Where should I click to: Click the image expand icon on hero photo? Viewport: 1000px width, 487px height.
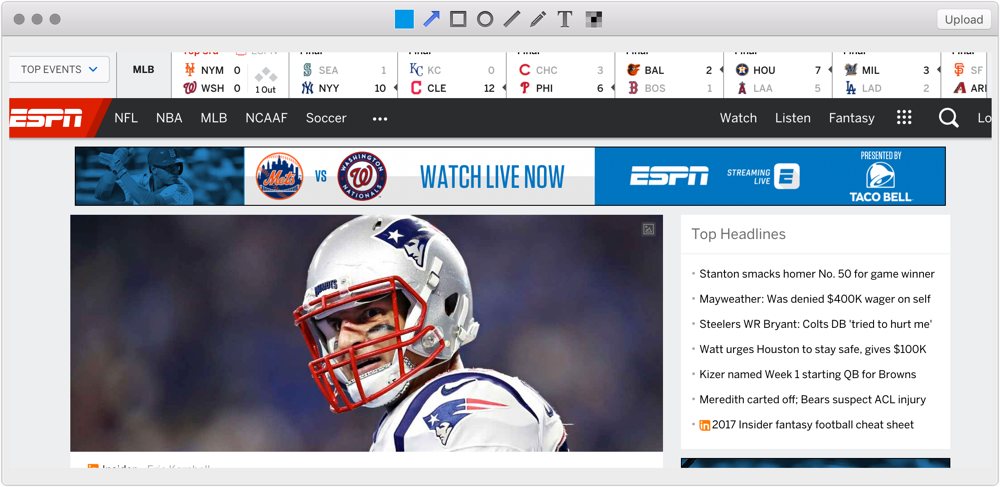[x=649, y=229]
